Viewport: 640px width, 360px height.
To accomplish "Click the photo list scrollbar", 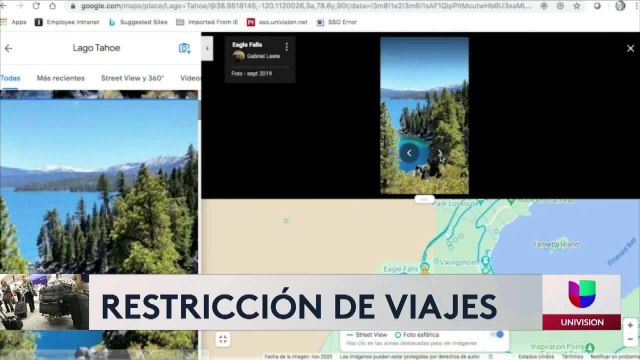I will tap(199, 110).
